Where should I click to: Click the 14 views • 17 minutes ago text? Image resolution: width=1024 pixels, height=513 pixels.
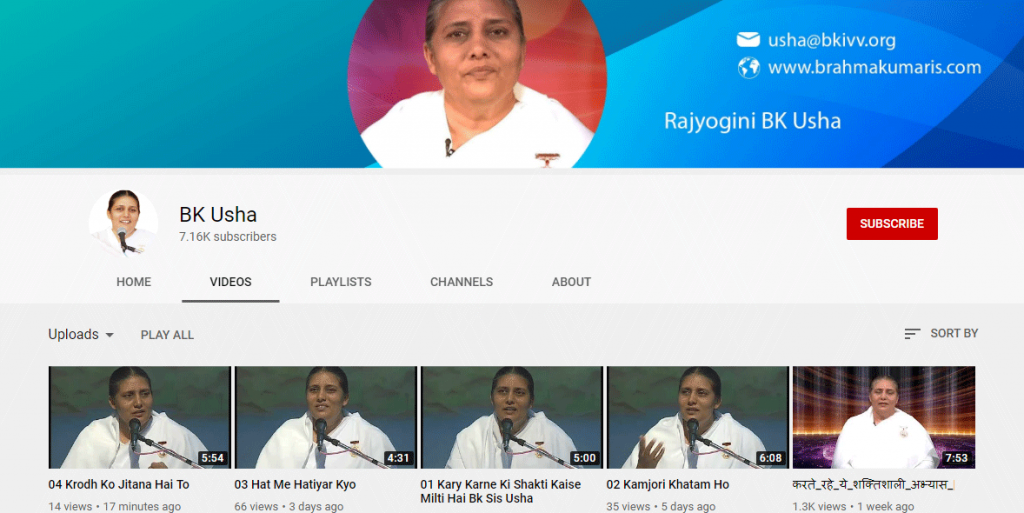[x=114, y=506]
